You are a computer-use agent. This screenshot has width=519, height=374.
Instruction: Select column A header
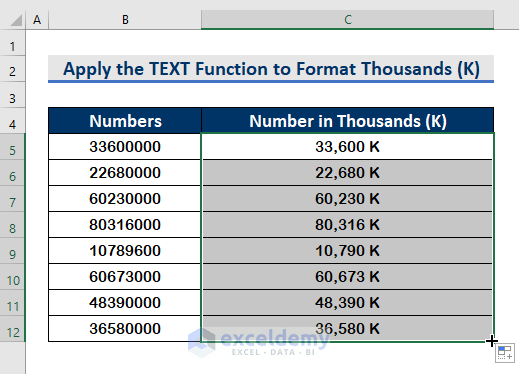tap(37, 20)
